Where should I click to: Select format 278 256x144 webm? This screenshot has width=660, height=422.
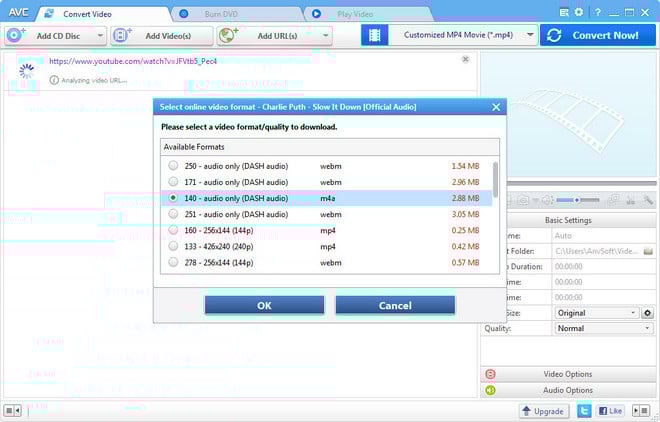pyautogui.click(x=326, y=263)
